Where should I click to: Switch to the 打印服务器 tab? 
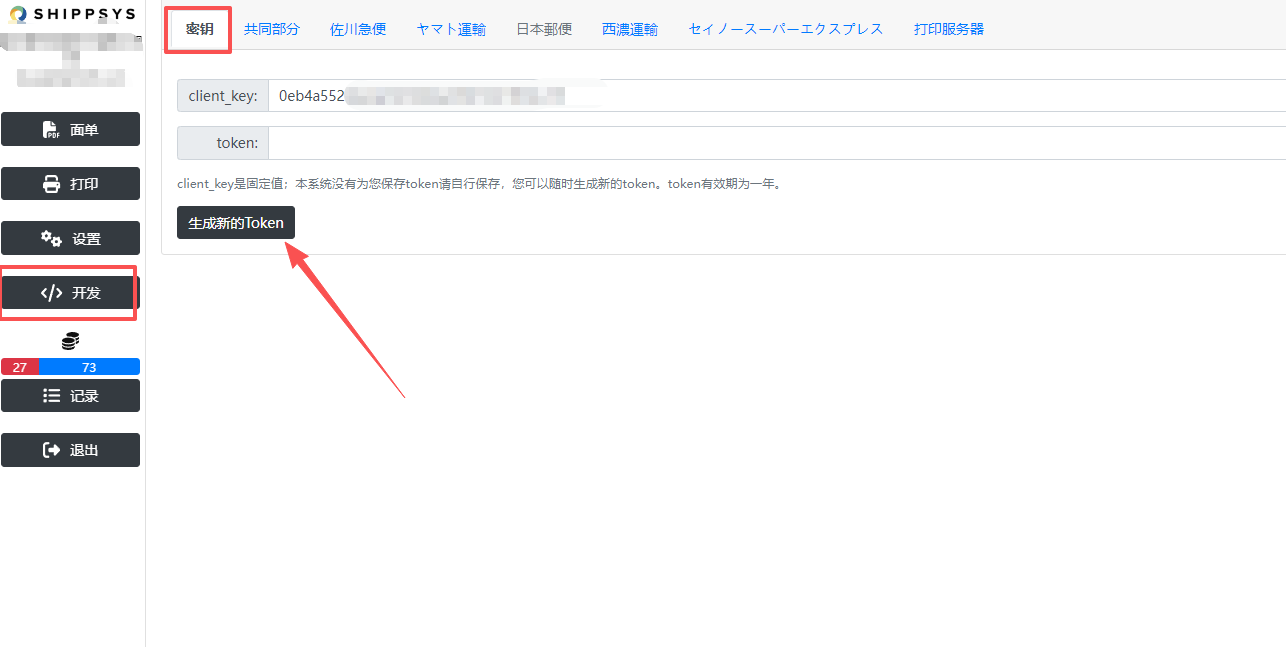pyautogui.click(x=949, y=29)
